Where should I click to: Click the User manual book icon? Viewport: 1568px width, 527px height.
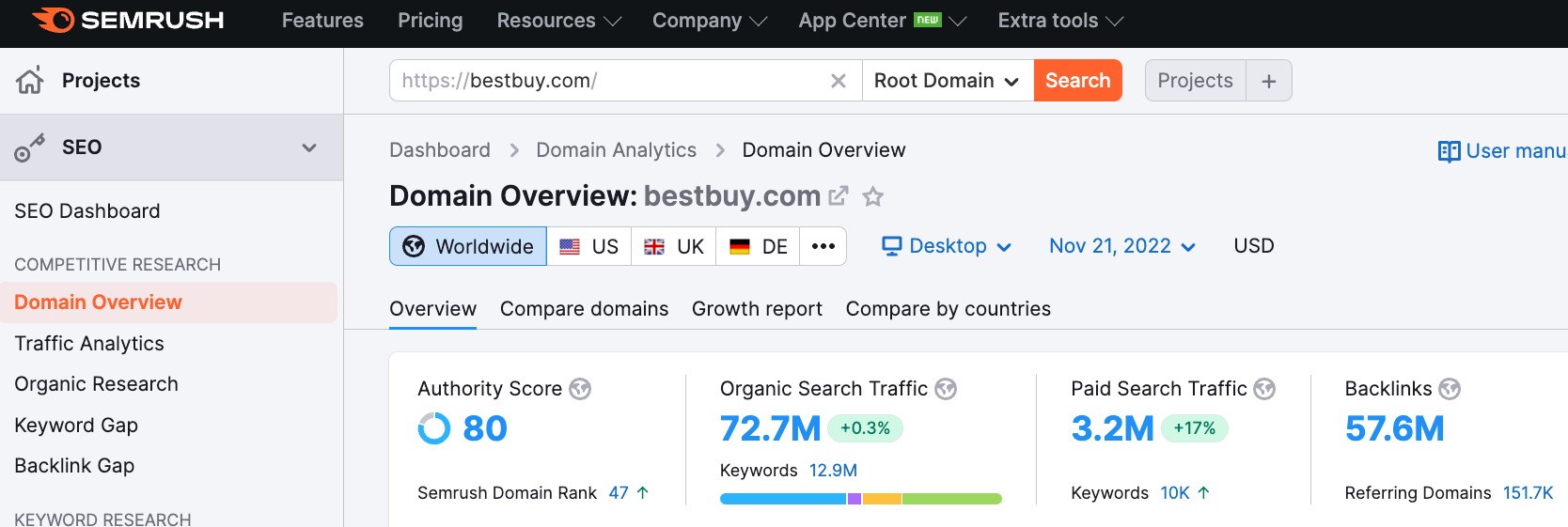(1449, 151)
